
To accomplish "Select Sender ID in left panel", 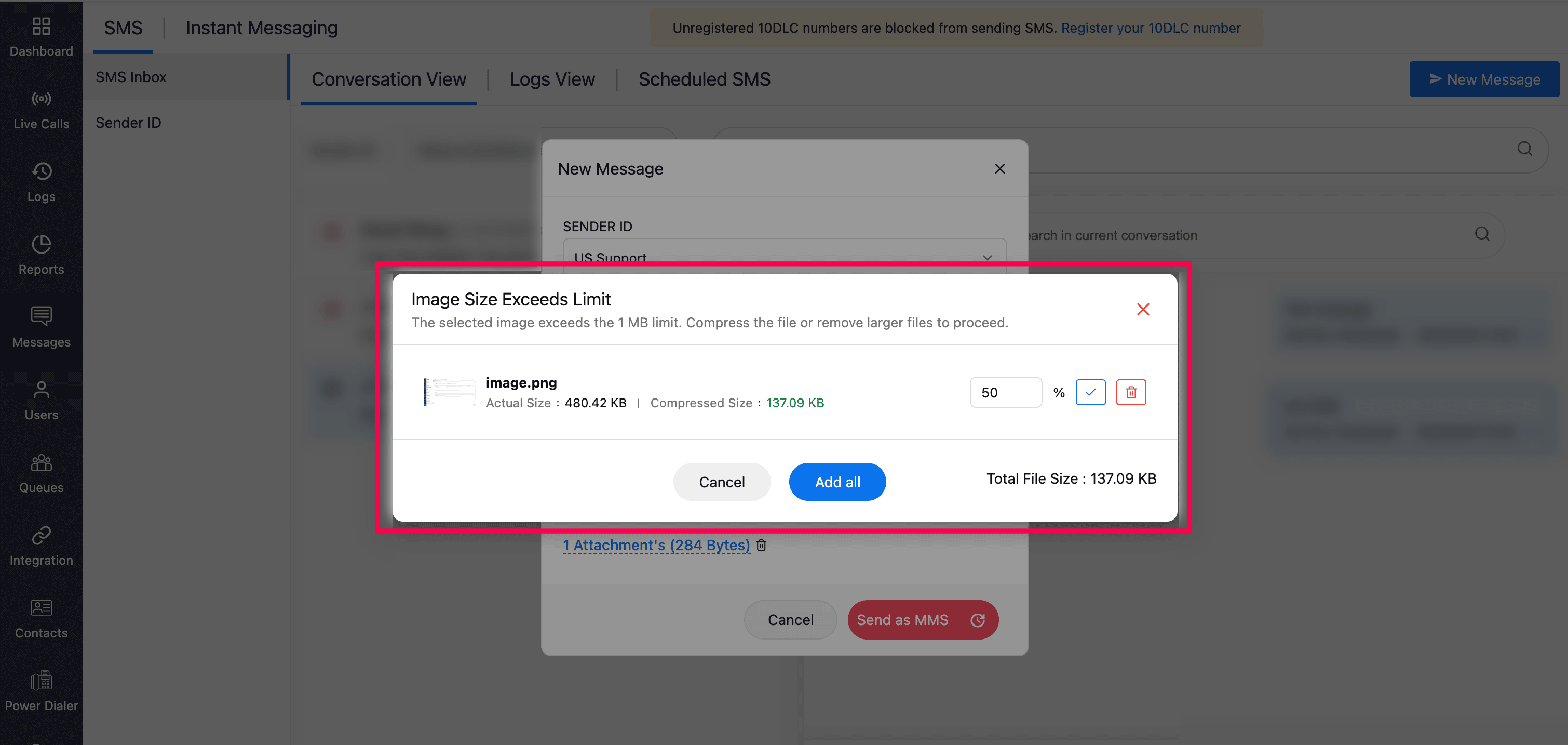I will (128, 123).
